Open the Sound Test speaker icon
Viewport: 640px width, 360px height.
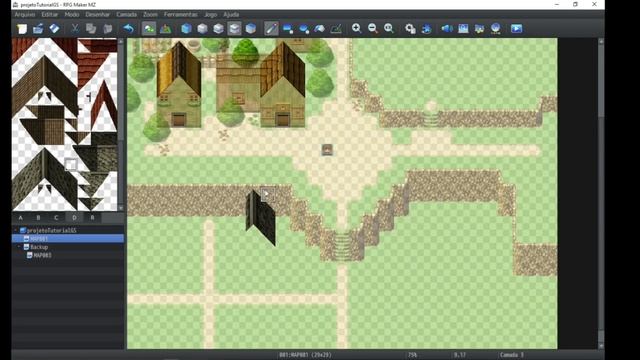(447, 29)
